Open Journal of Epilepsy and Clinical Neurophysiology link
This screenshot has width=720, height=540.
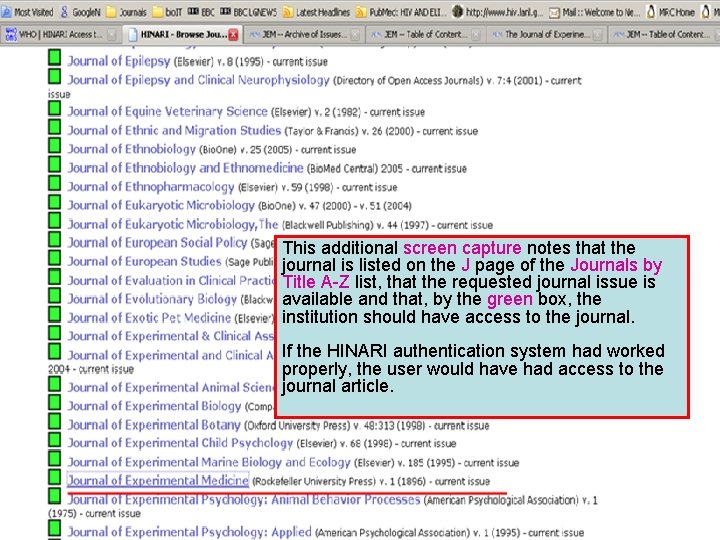(x=198, y=80)
